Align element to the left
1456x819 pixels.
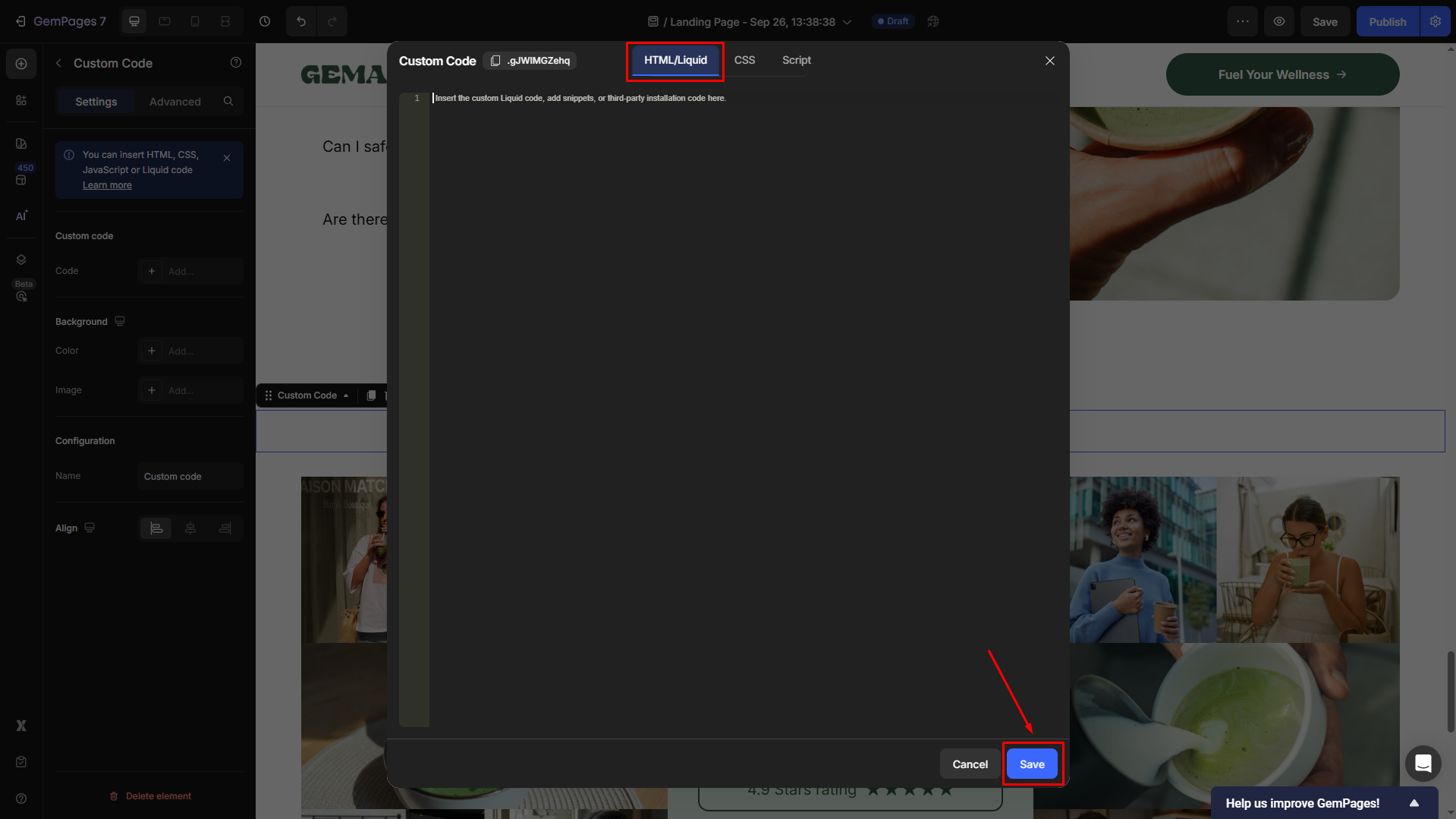156,528
